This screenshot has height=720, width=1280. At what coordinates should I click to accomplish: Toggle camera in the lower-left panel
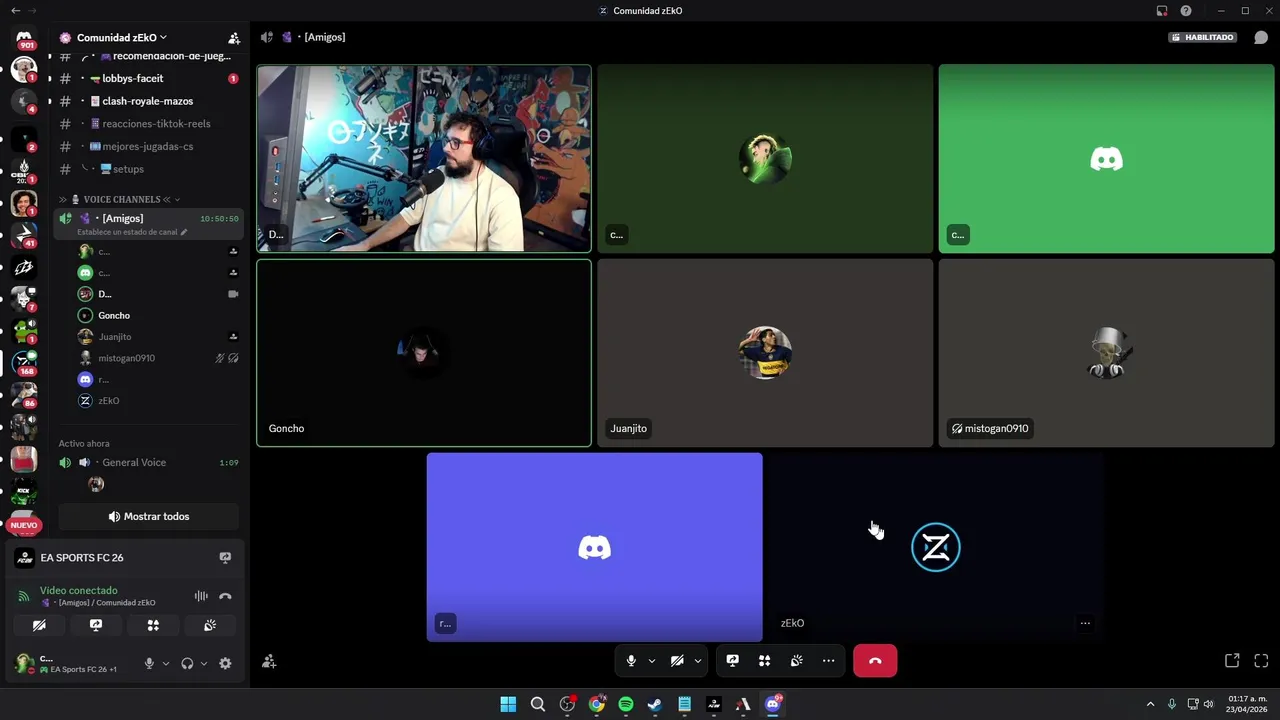tap(39, 625)
